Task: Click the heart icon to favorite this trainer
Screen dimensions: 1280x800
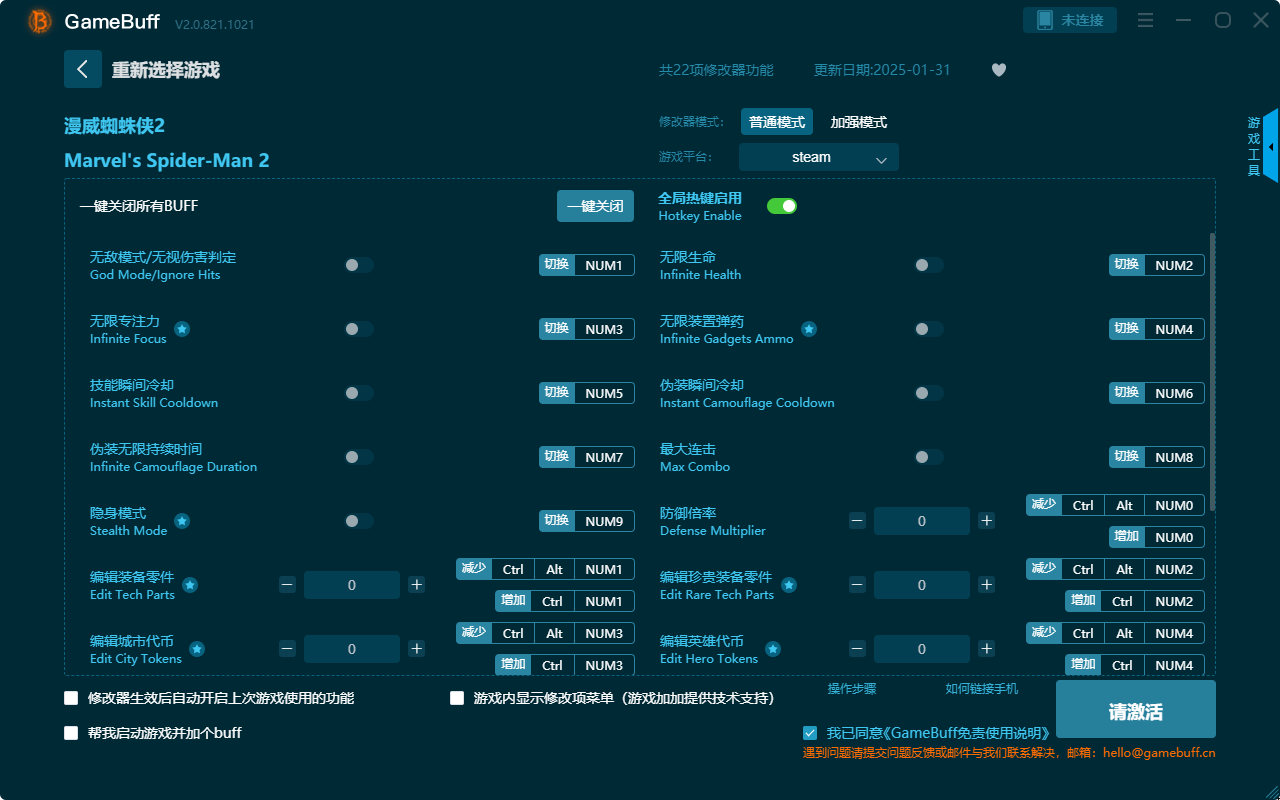Action: click(x=998, y=70)
